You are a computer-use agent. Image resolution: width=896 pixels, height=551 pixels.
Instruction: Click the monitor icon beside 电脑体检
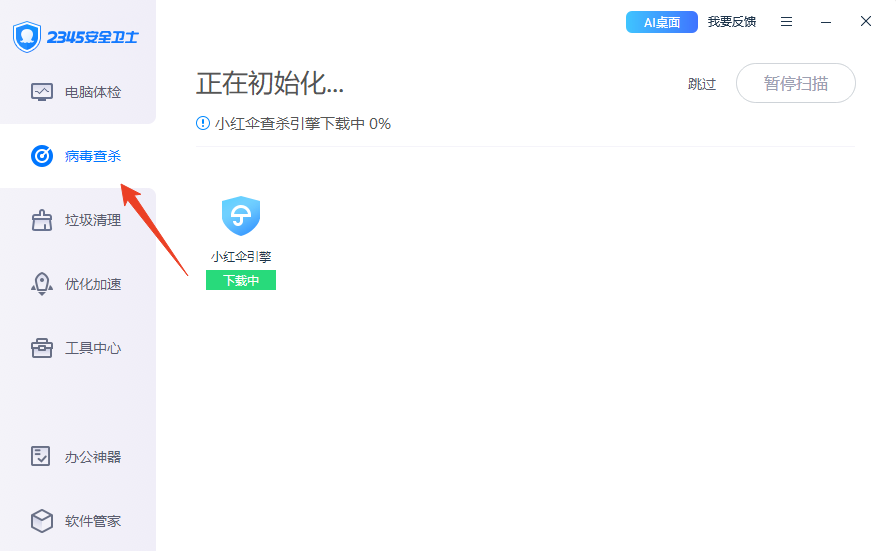tap(42, 92)
